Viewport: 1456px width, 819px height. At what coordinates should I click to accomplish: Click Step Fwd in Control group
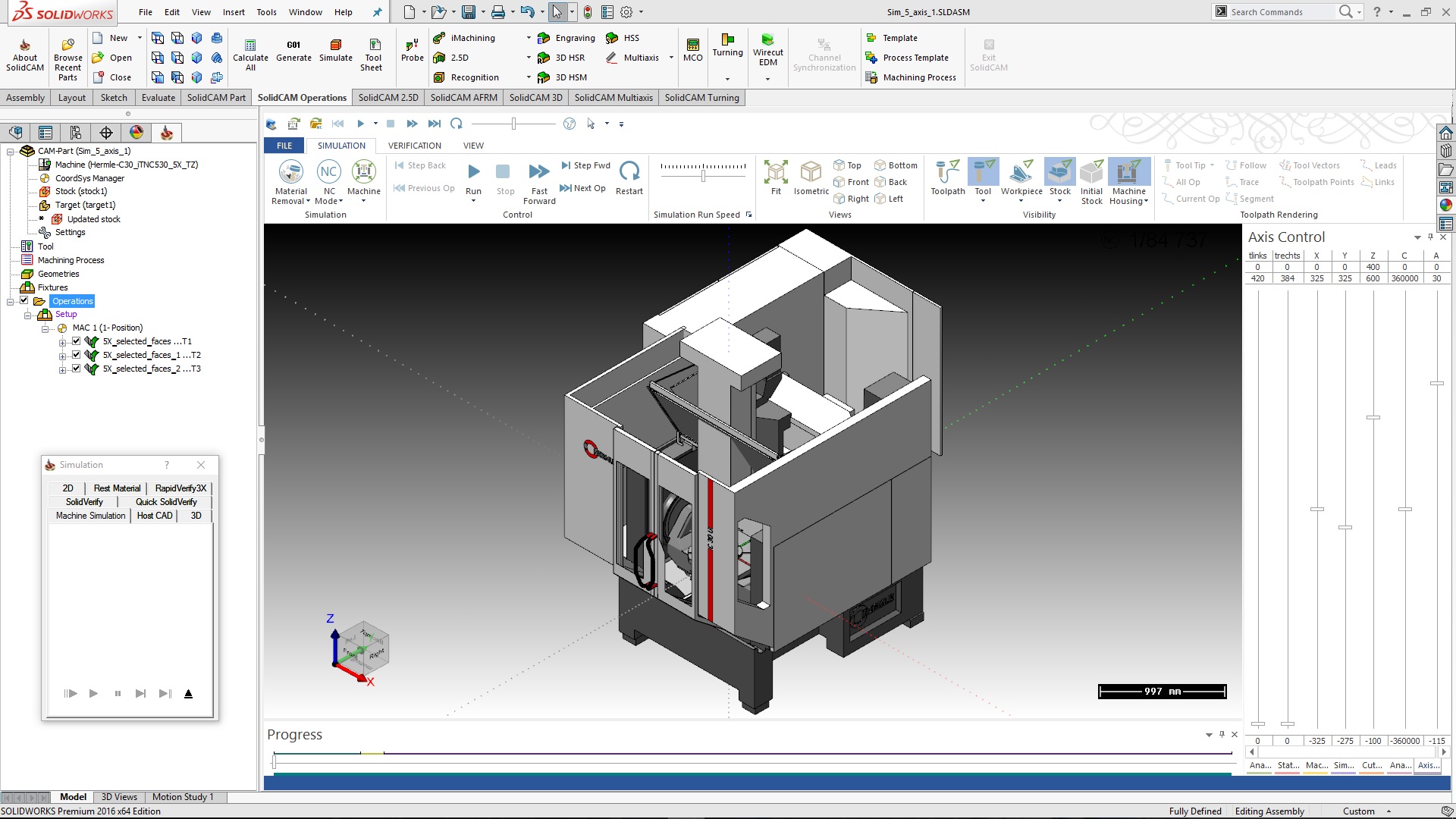point(585,165)
